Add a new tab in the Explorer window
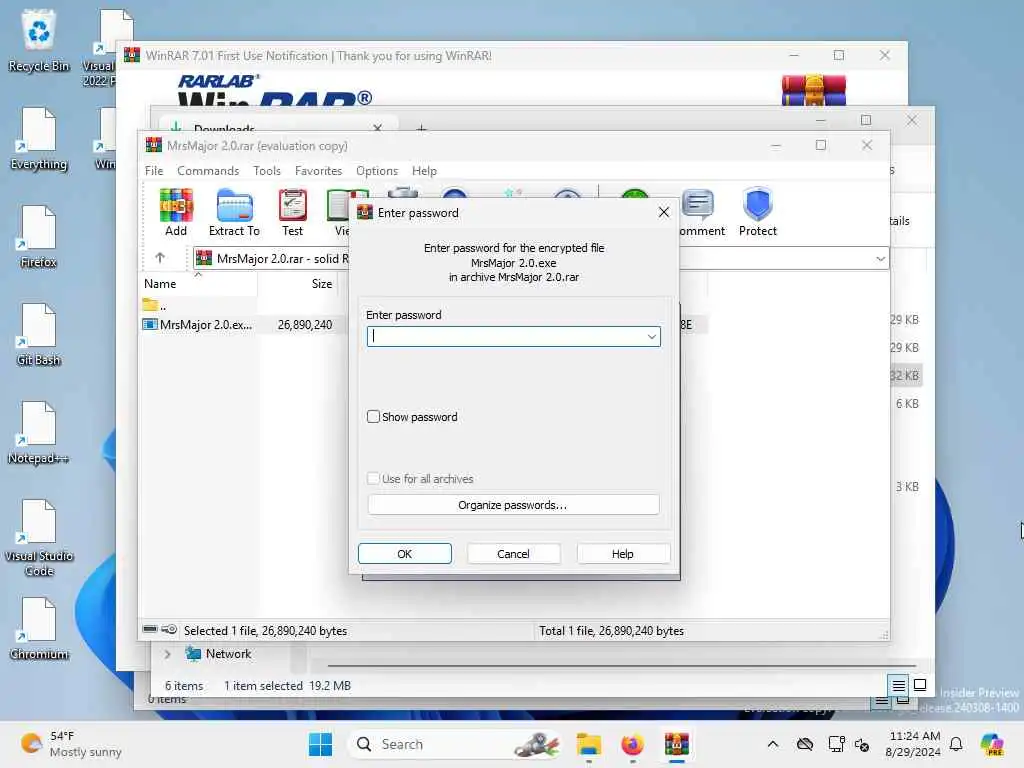1024x768 pixels. tap(421, 128)
